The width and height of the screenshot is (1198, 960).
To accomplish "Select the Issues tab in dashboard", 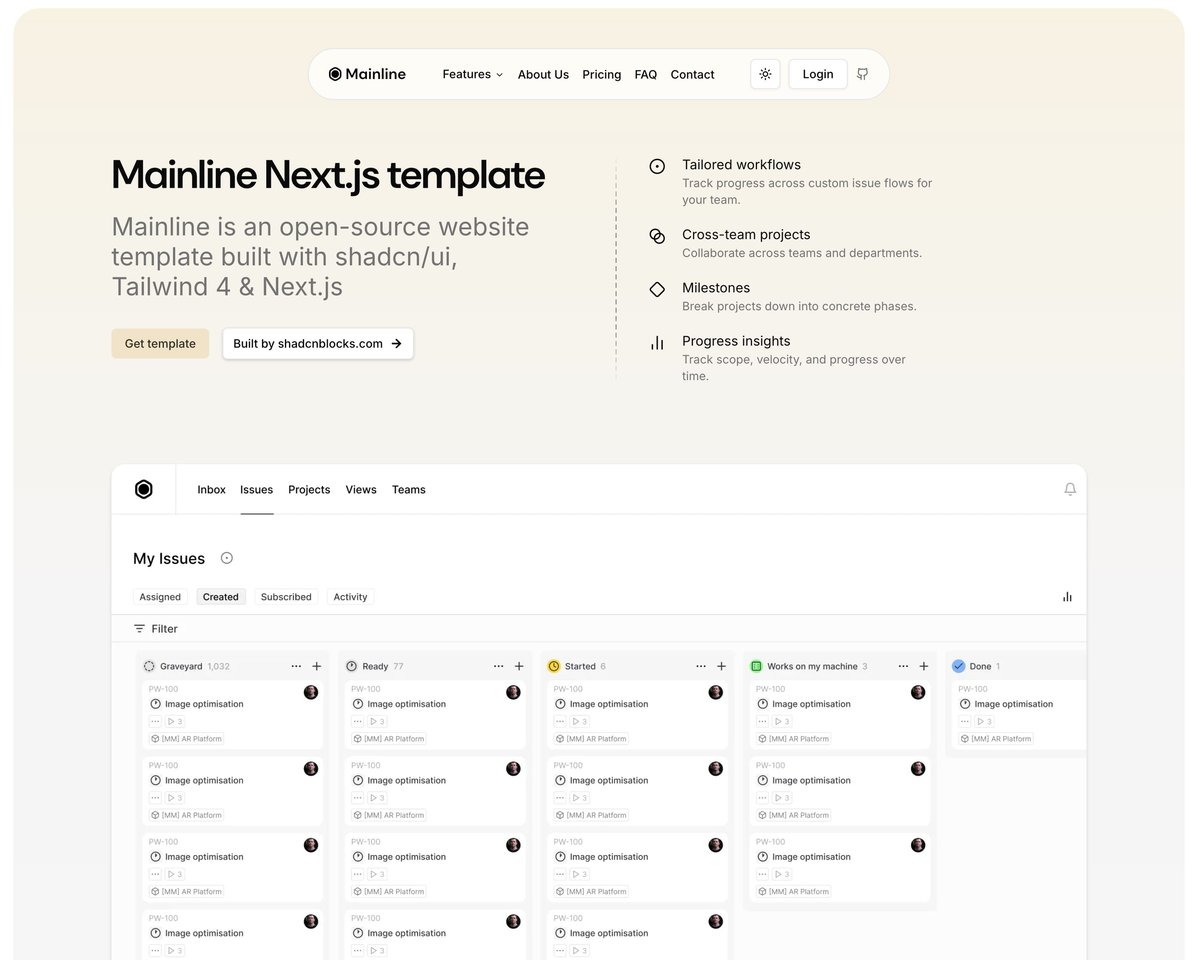I will (x=257, y=489).
